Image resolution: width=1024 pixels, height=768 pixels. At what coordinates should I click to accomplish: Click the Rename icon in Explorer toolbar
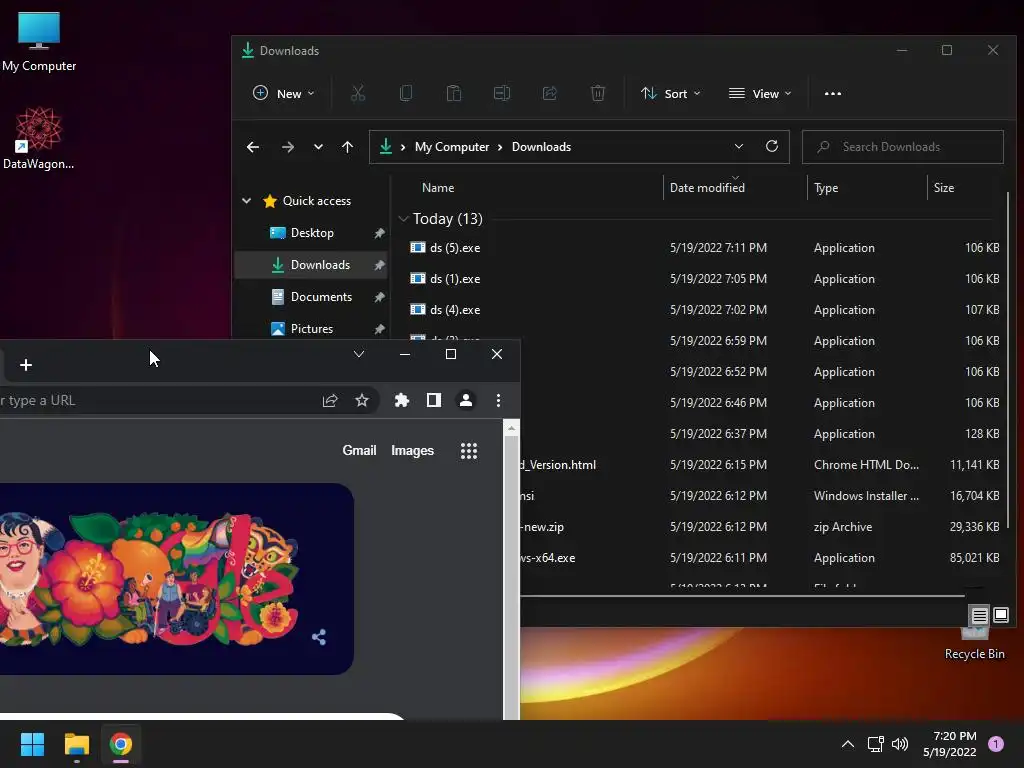point(502,93)
